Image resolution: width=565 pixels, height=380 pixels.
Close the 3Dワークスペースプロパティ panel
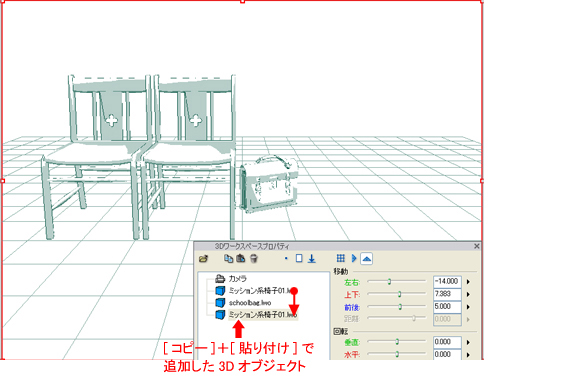tap(476, 246)
